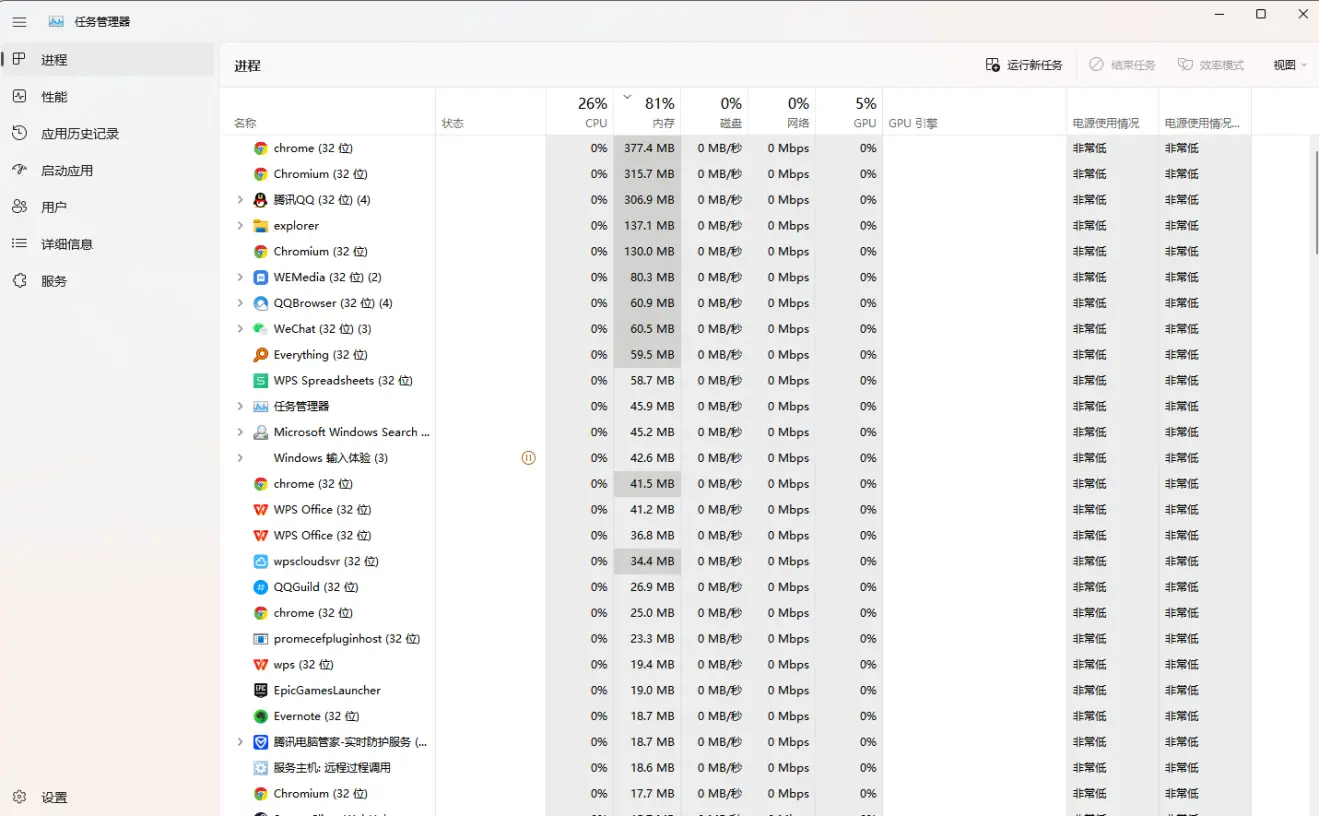Click the WPS Office icon with 41.2 MB
Screen dimensions: 1319x816
point(260,510)
